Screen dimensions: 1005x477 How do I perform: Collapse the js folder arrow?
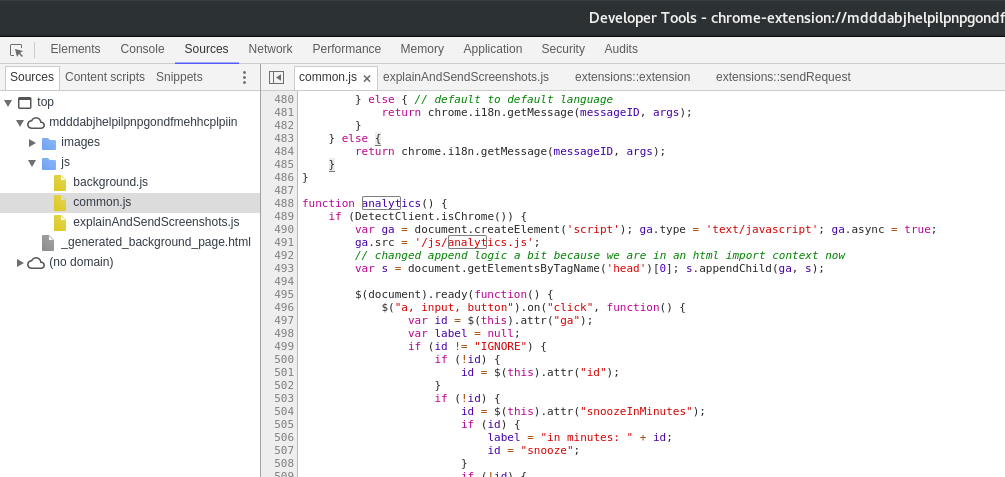[32, 162]
